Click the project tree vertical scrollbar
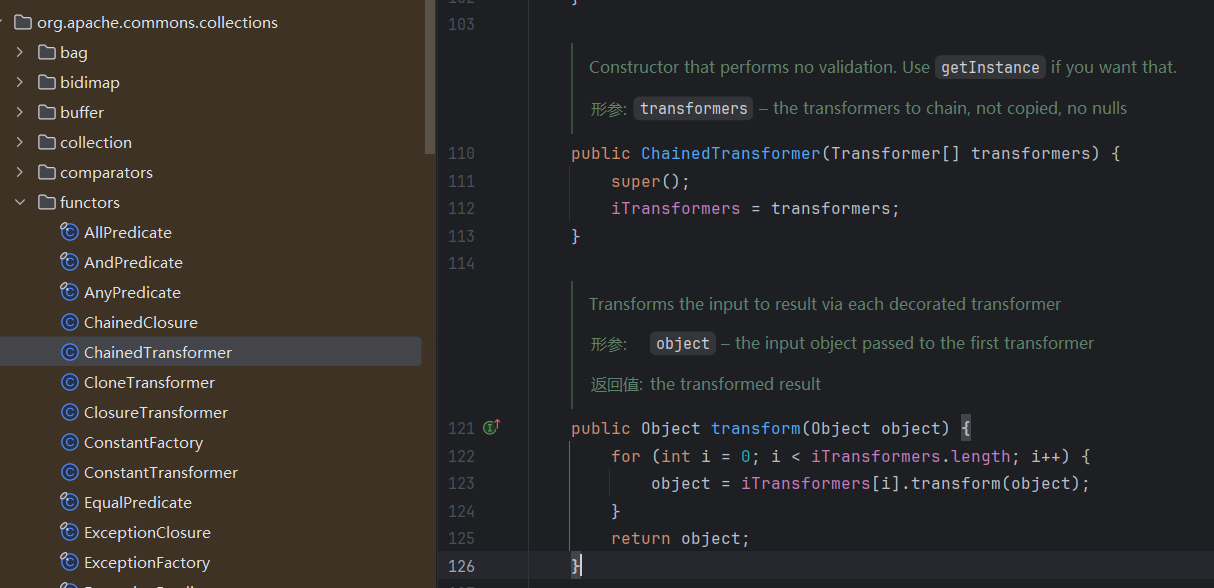The image size is (1214, 588). 430,80
